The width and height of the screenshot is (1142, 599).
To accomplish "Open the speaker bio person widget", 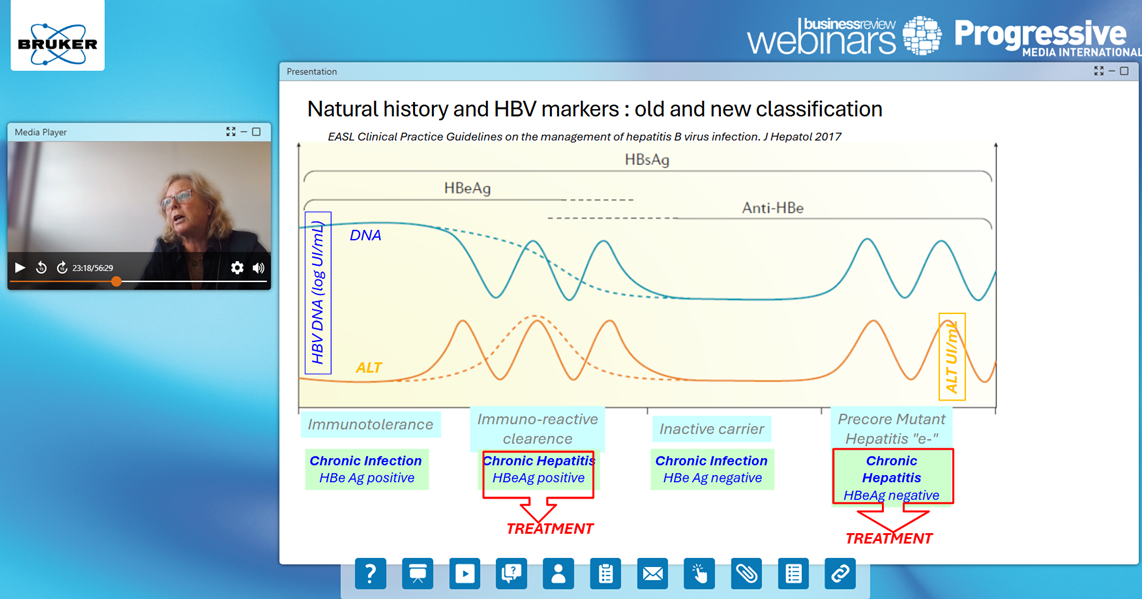I will 558,574.
